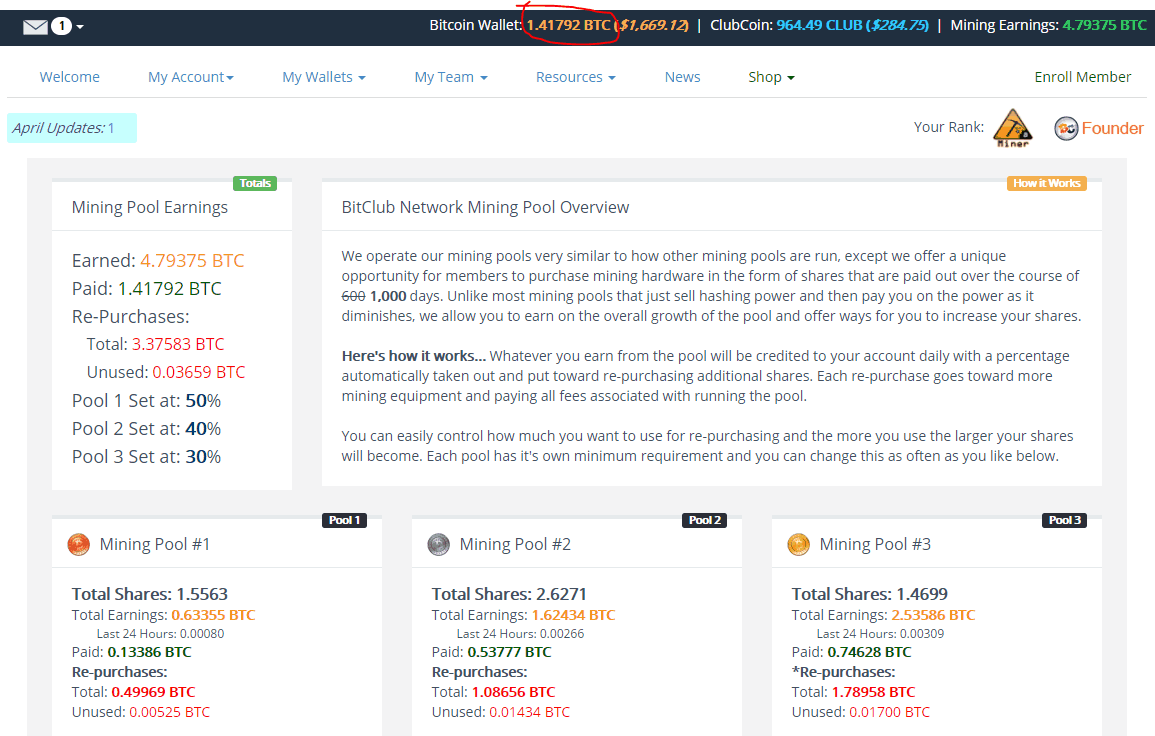This screenshot has height=736, width=1155.
Task: Click Unused: 0.01700 BTC in Pool 3
Action: point(861,712)
